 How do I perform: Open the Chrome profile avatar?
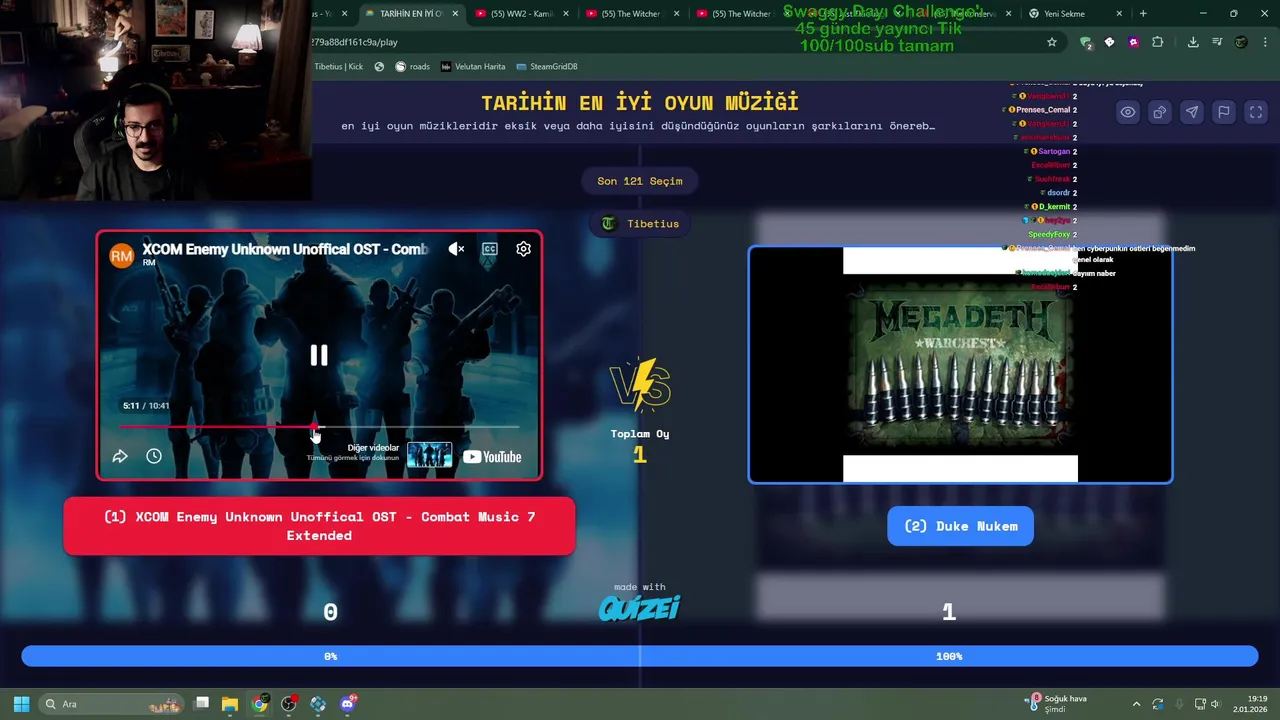(1241, 42)
